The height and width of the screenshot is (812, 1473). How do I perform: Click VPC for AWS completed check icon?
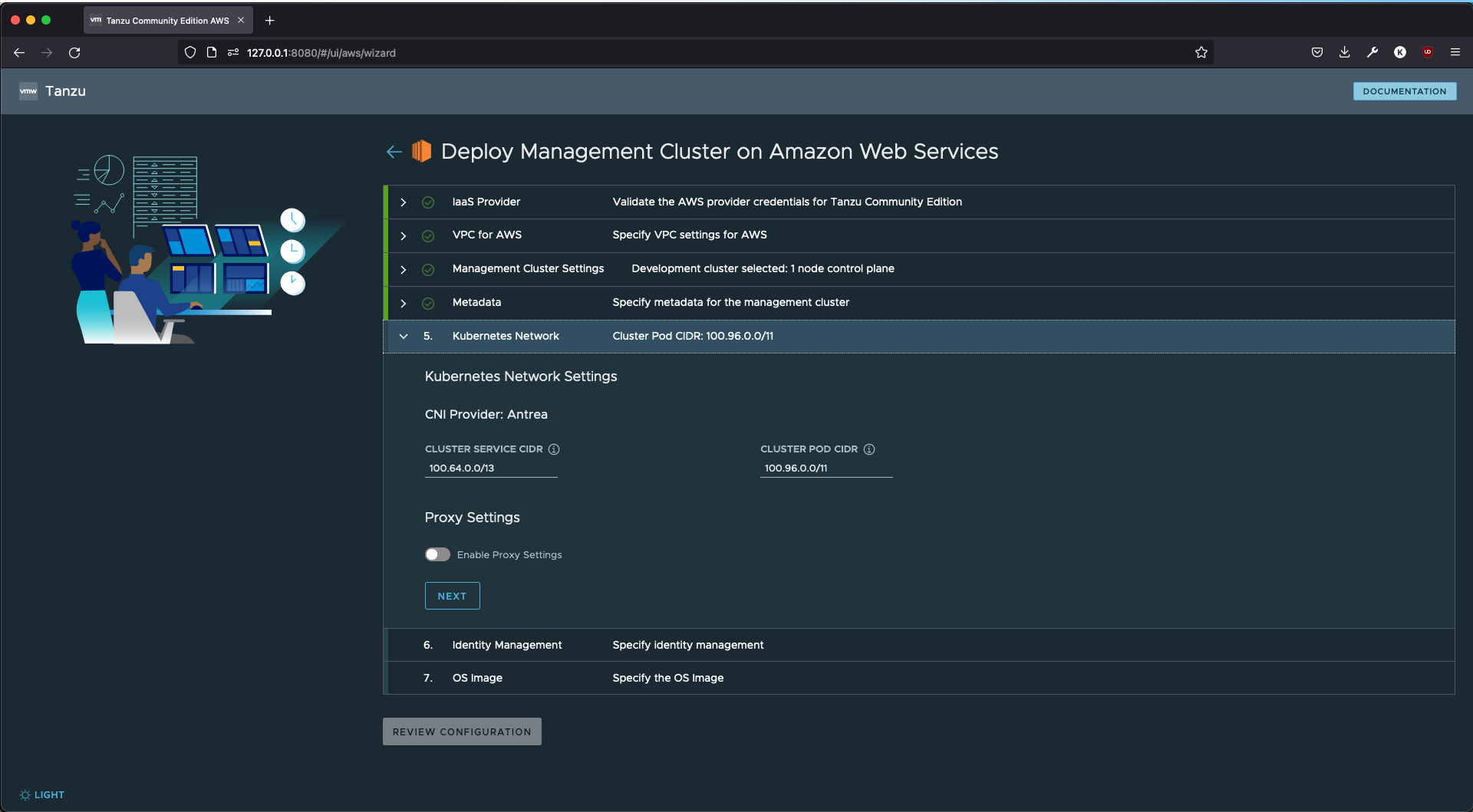pyautogui.click(x=428, y=236)
